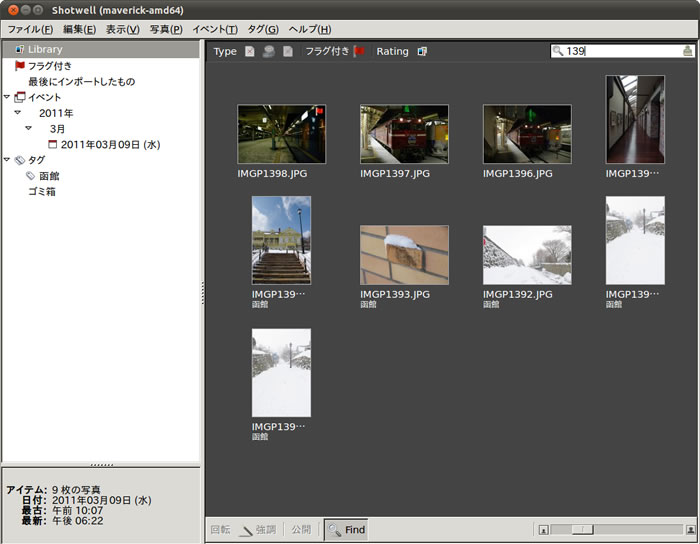Select thumbnail IMGP1392.JPG
This screenshot has width=700, height=544.
click(527, 255)
